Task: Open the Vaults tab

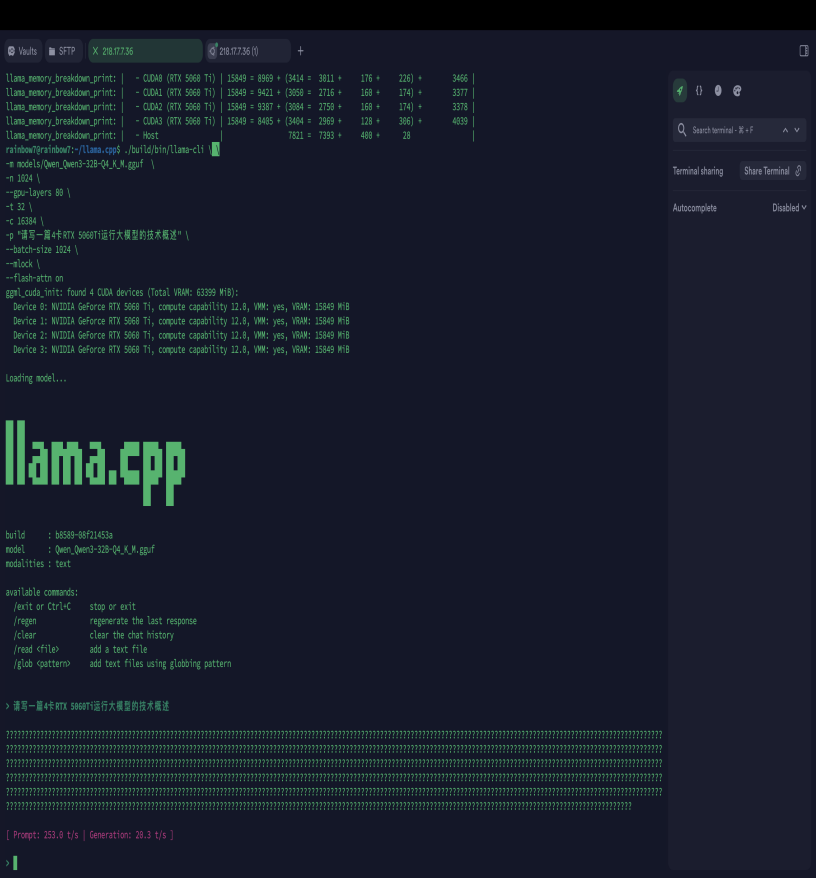Action: click(23, 51)
